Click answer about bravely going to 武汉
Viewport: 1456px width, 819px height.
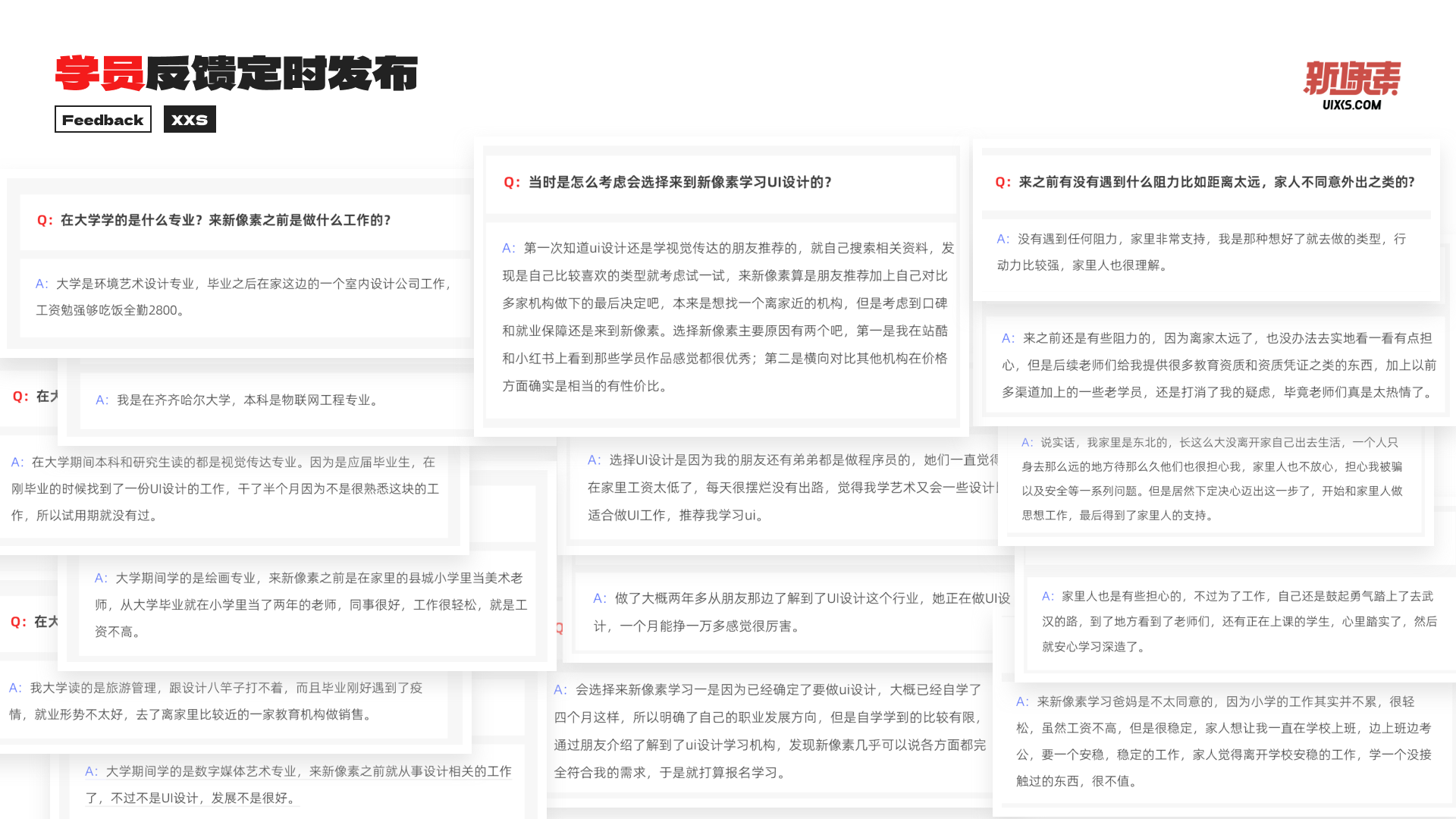[x=1238, y=621]
